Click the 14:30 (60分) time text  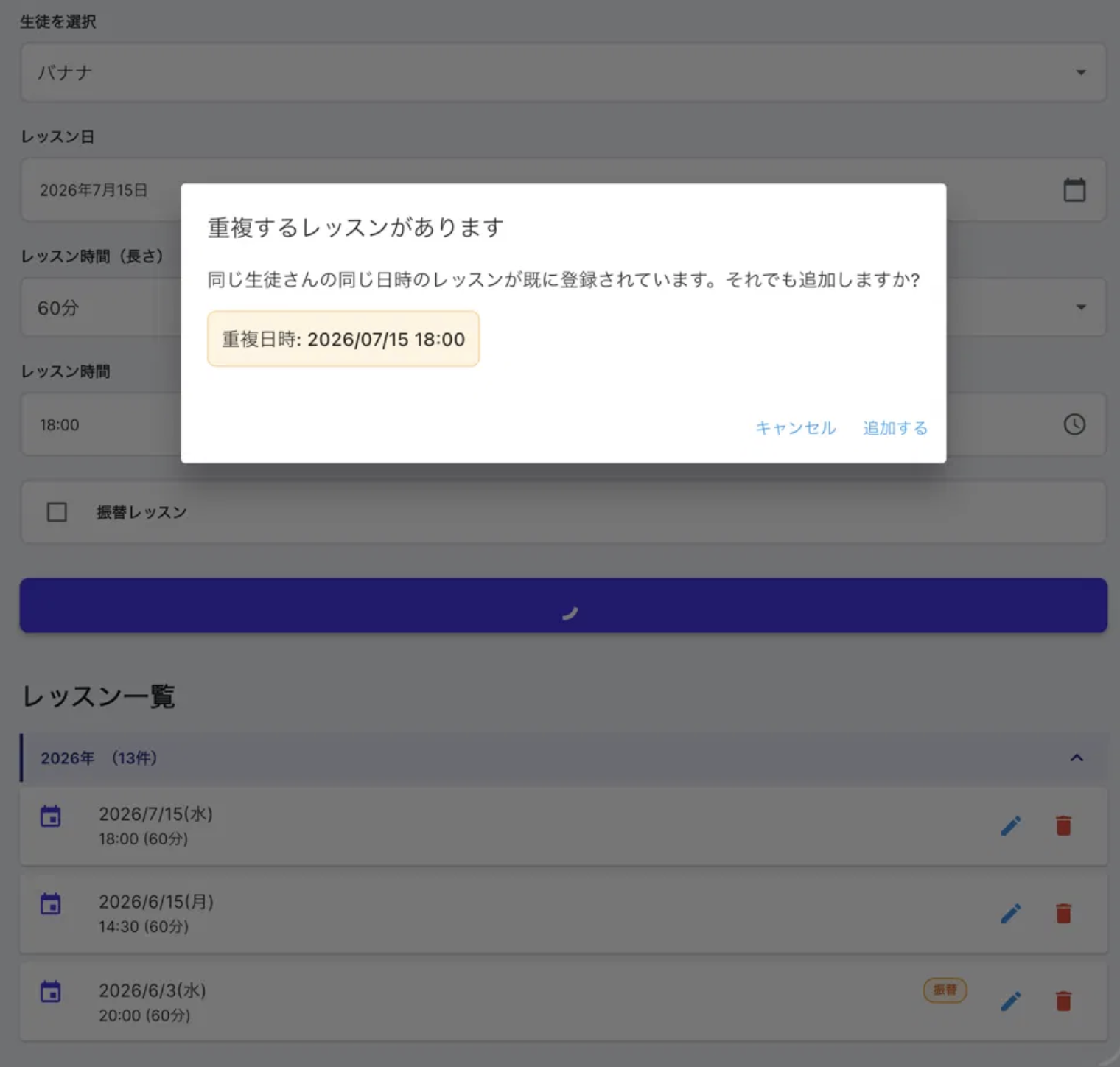point(144,926)
